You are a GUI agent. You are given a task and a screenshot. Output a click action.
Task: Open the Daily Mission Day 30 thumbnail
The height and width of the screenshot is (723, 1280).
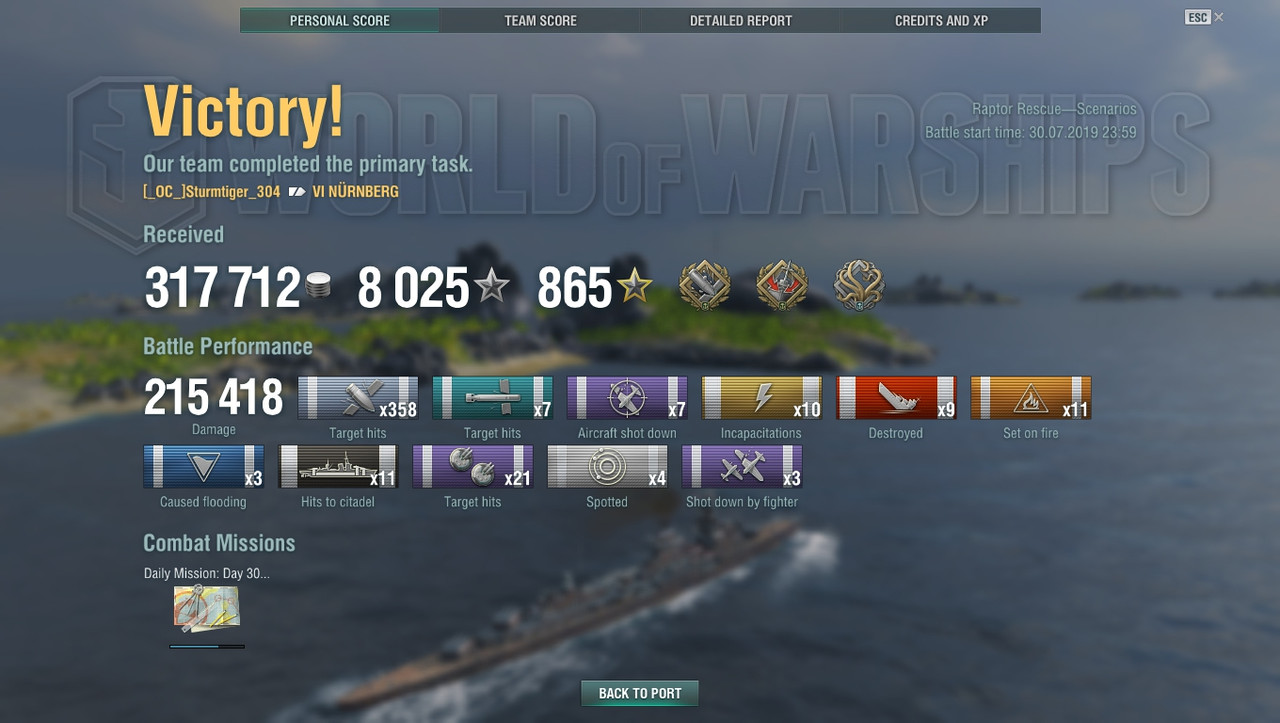click(206, 609)
